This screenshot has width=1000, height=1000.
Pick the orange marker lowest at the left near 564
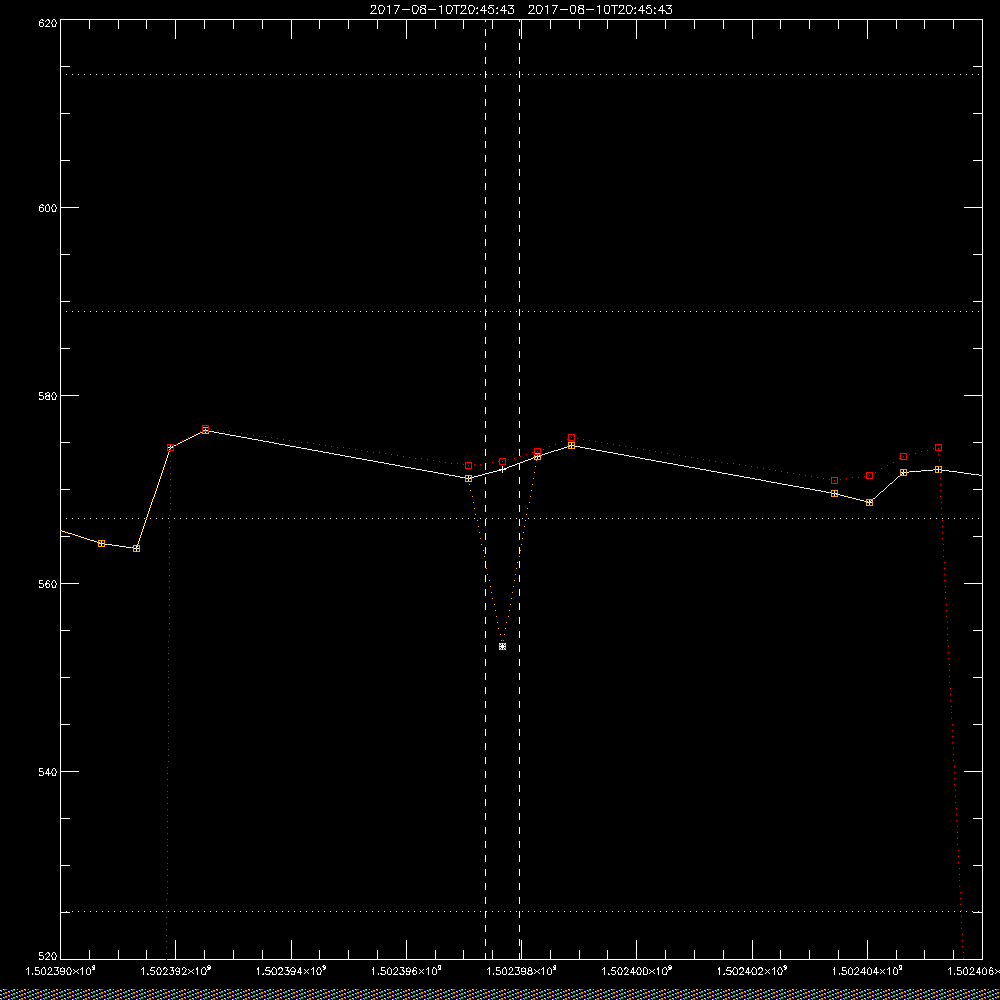[x=136, y=548]
